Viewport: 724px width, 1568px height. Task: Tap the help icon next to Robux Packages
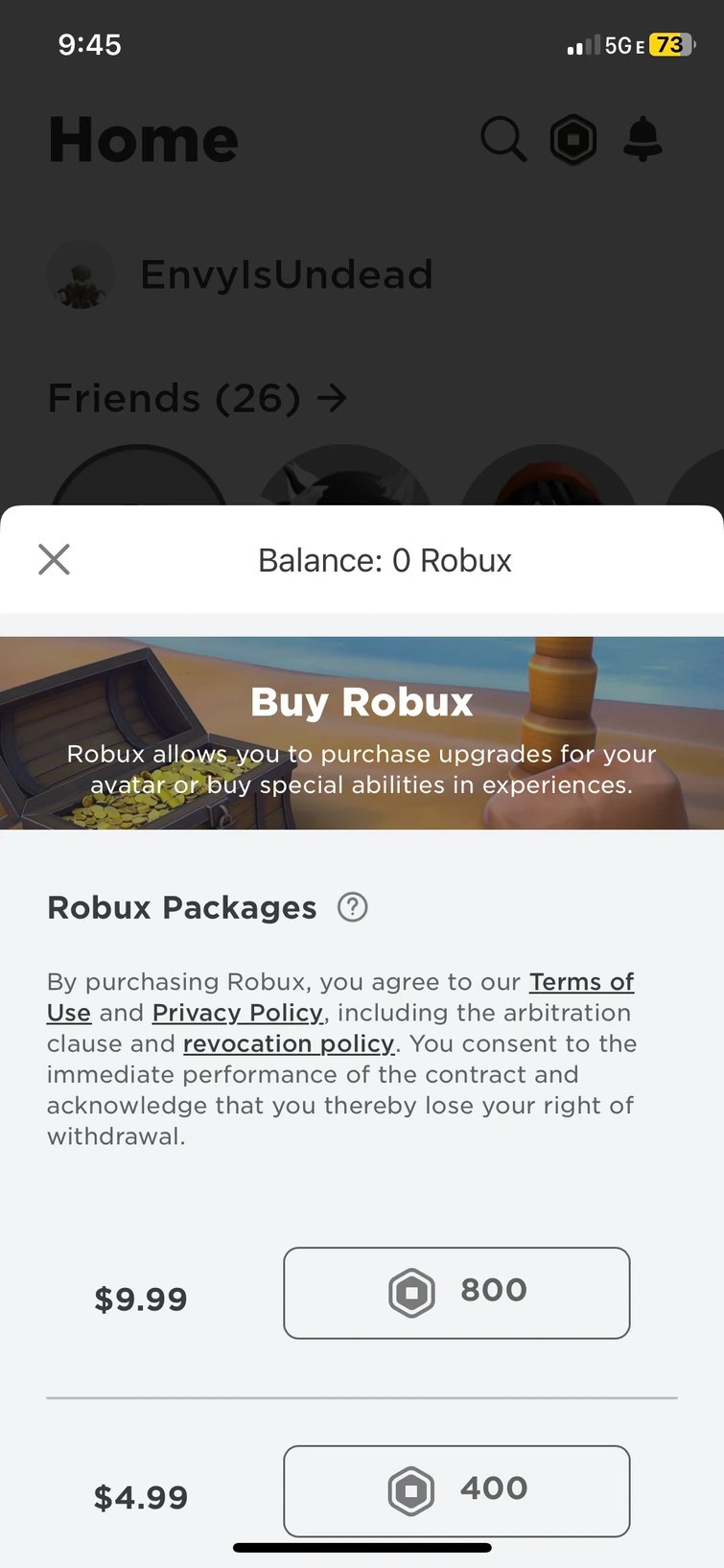(351, 906)
